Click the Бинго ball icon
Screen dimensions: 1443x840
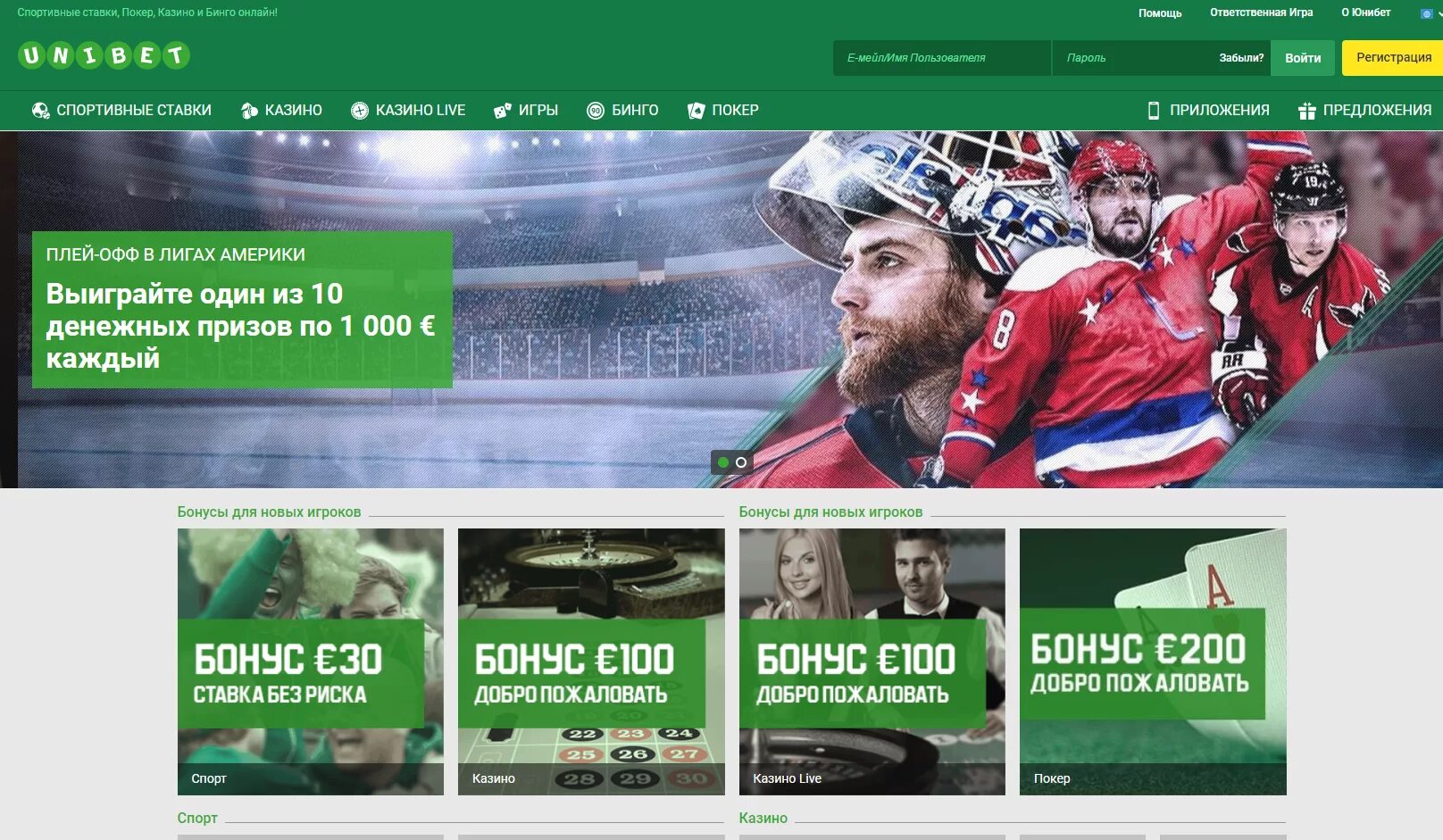coord(596,111)
